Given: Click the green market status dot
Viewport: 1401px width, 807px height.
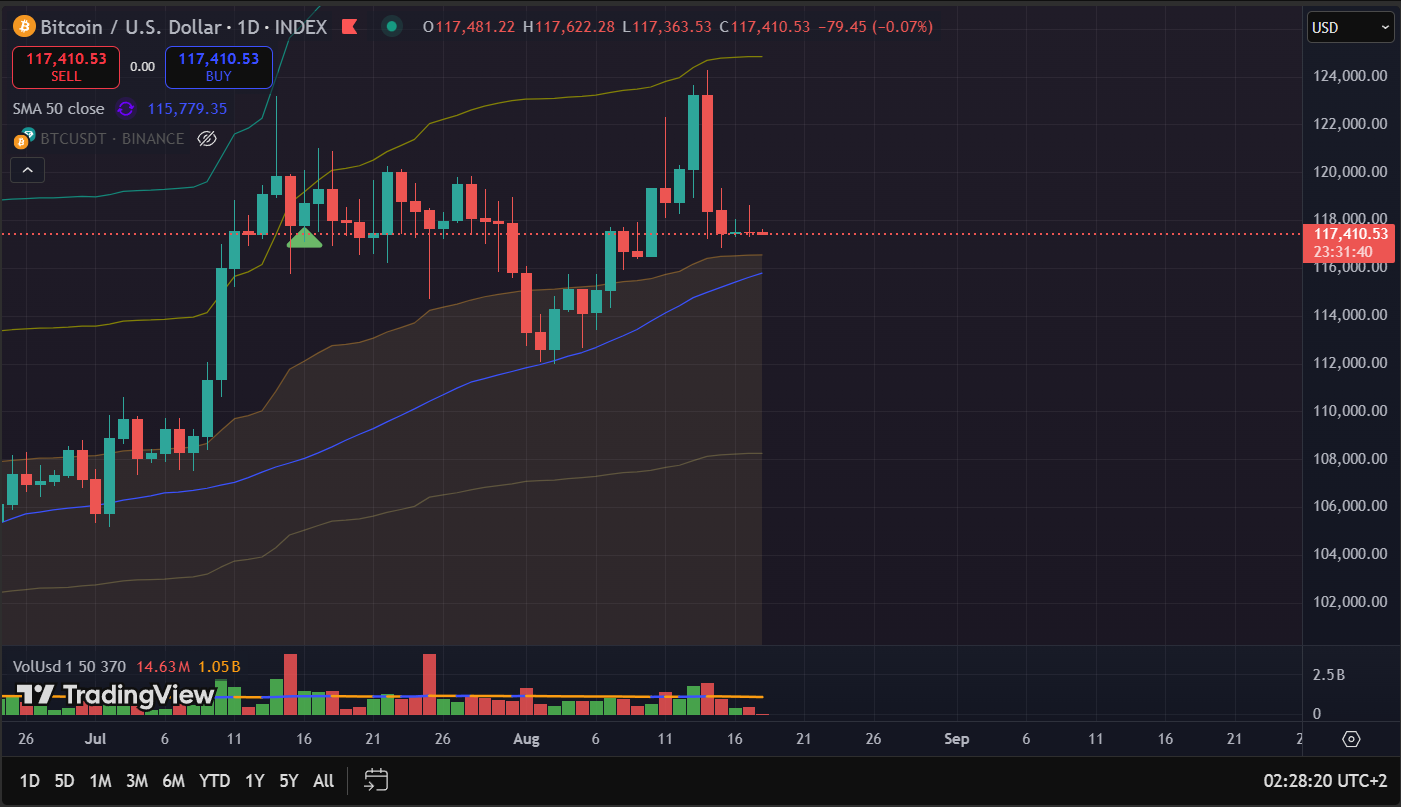Looking at the screenshot, I should pos(392,27).
